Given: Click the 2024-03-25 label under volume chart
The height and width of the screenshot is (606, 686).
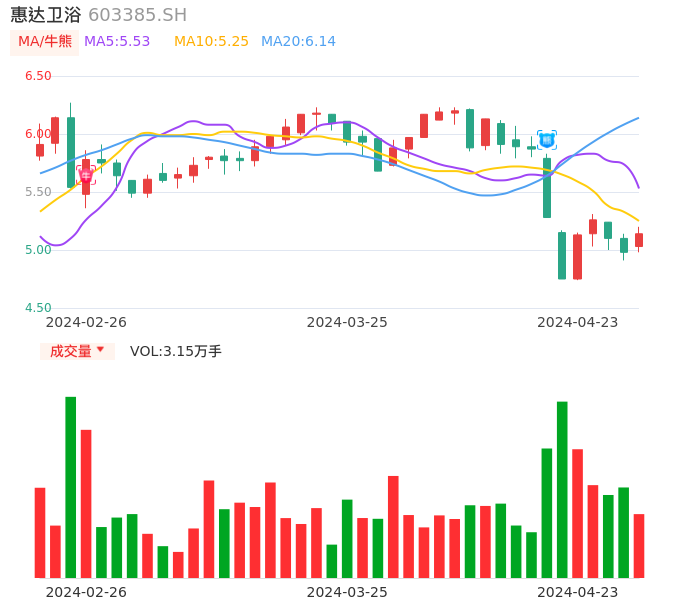Looking at the screenshot, I should 347,592.
